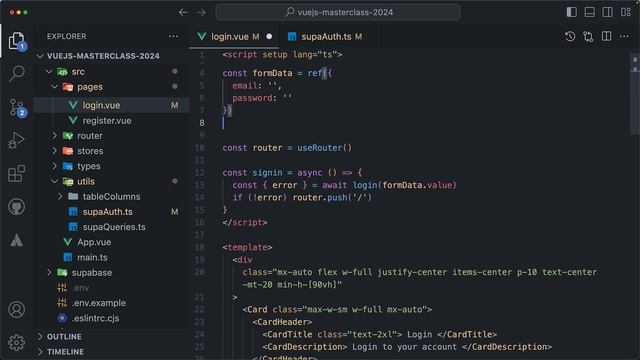The image size is (640, 360).
Task: Click the editor minimap scrollbar
Action: [x=635, y=94]
